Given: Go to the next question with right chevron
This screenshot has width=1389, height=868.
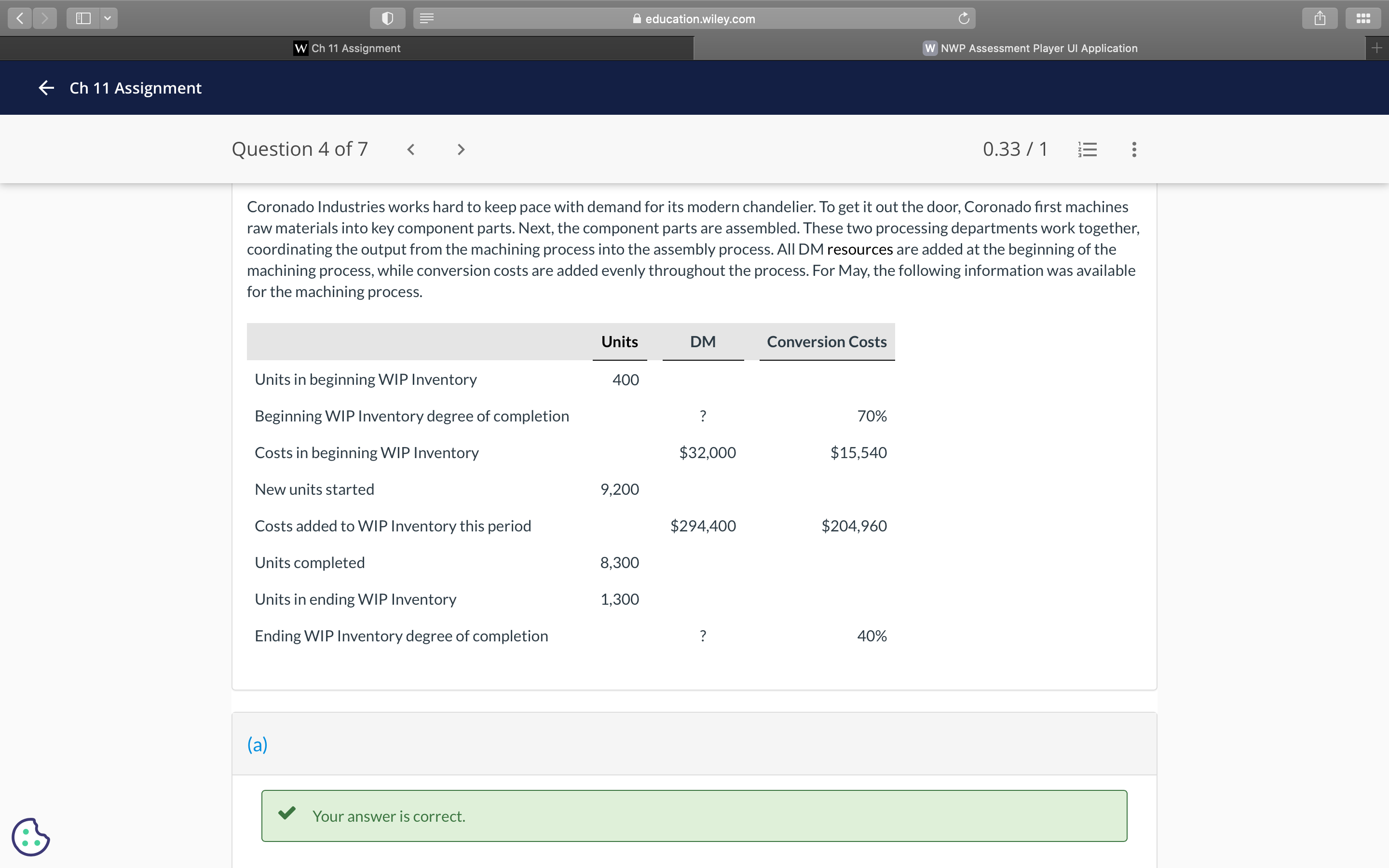Looking at the screenshot, I should click(x=461, y=149).
